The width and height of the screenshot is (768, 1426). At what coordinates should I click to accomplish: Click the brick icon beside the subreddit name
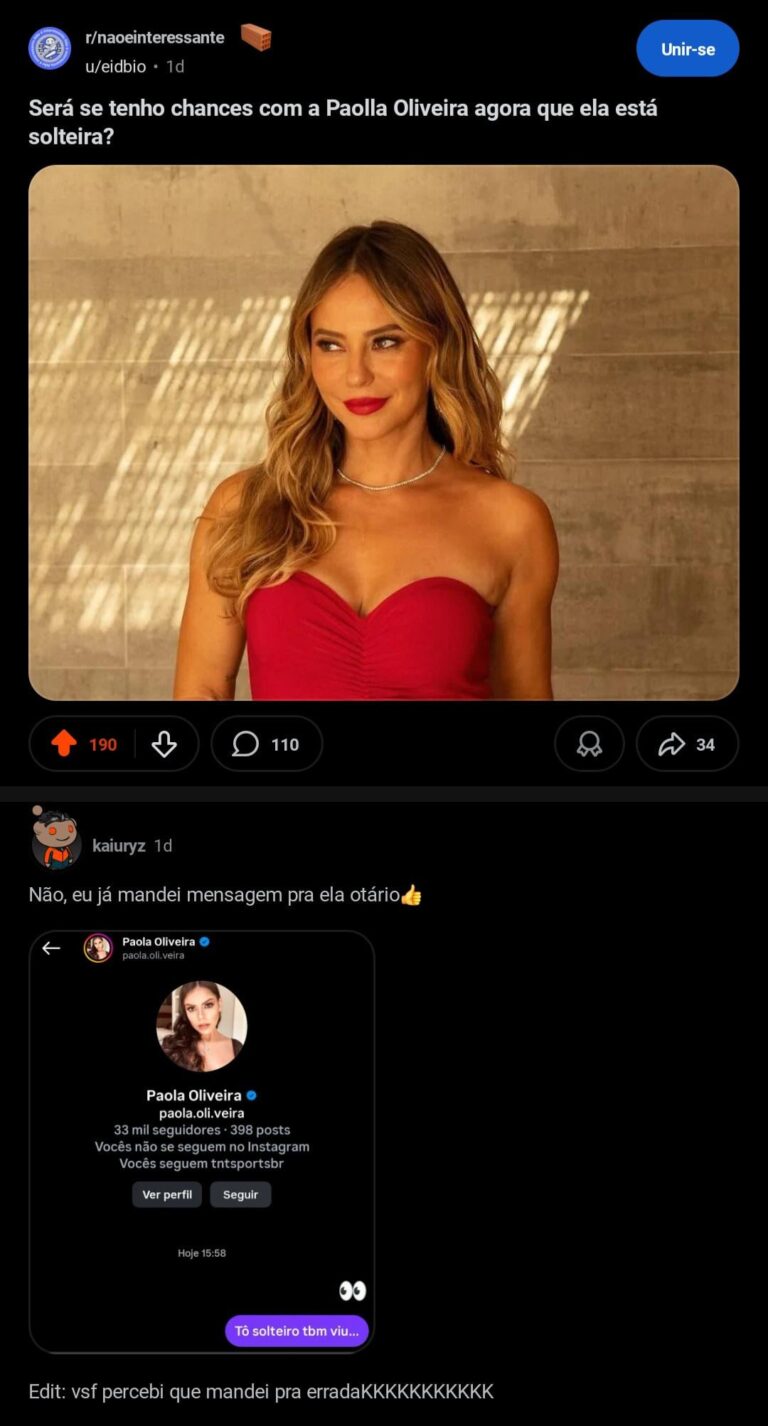(256, 38)
